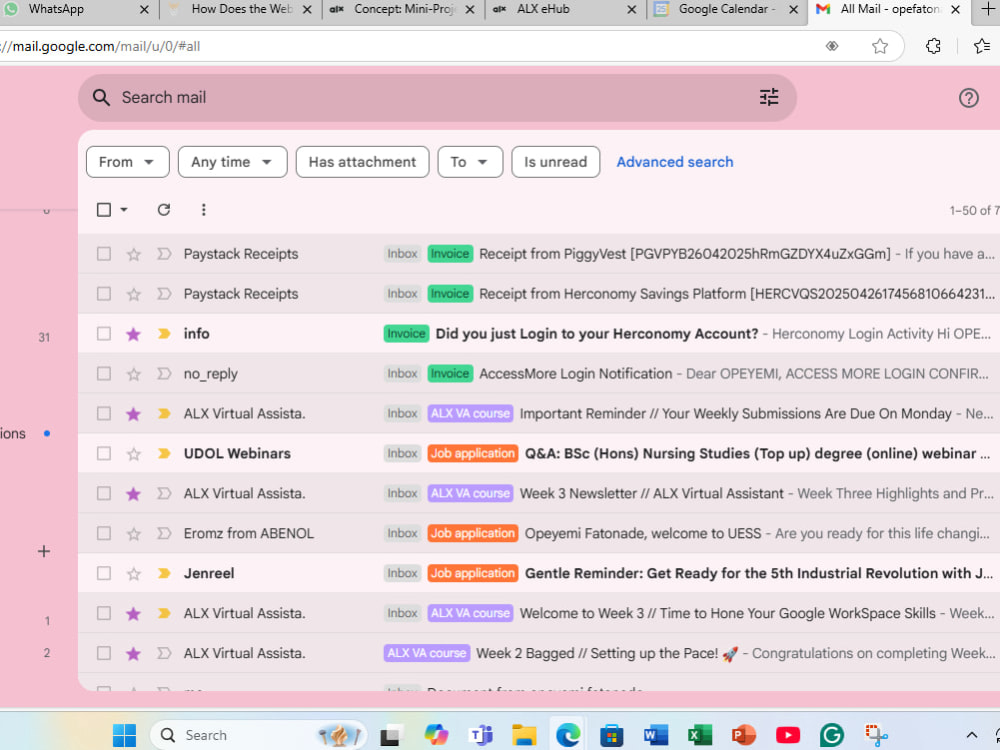
Task: Tick the select-all emails checkbox
Action: tap(103, 210)
